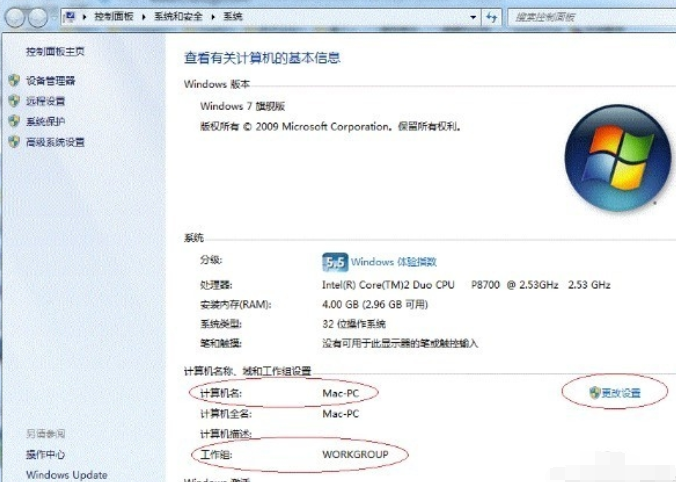
Task: Click the shield icon beside 设备管理器
Action: pos(14,80)
